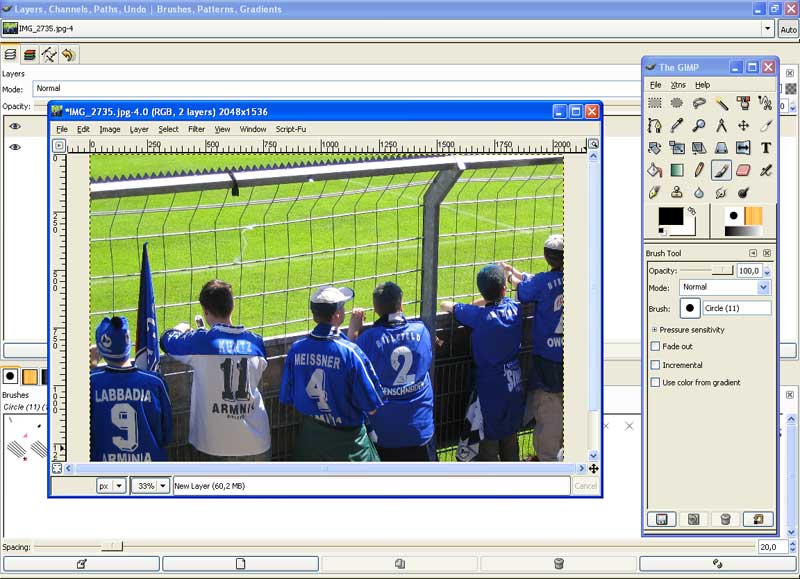Select the Ink pen tool
Image resolution: width=800 pixels, height=579 pixels.
point(655,193)
